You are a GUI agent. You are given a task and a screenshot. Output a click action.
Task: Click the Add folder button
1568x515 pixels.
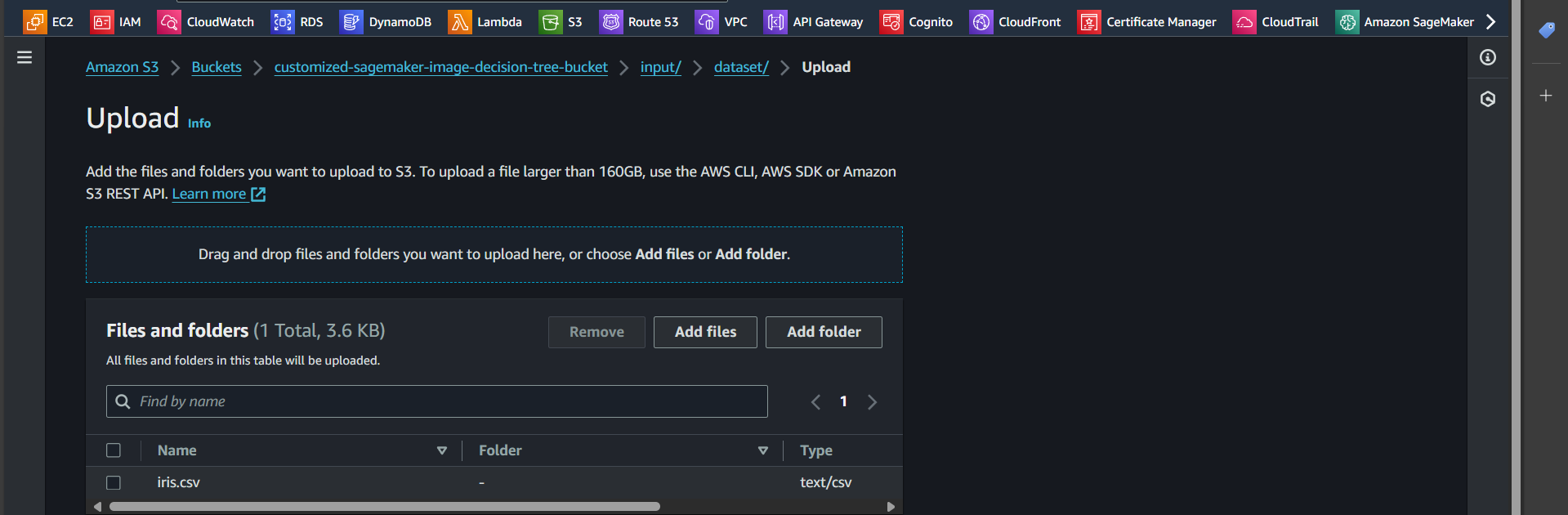click(824, 332)
